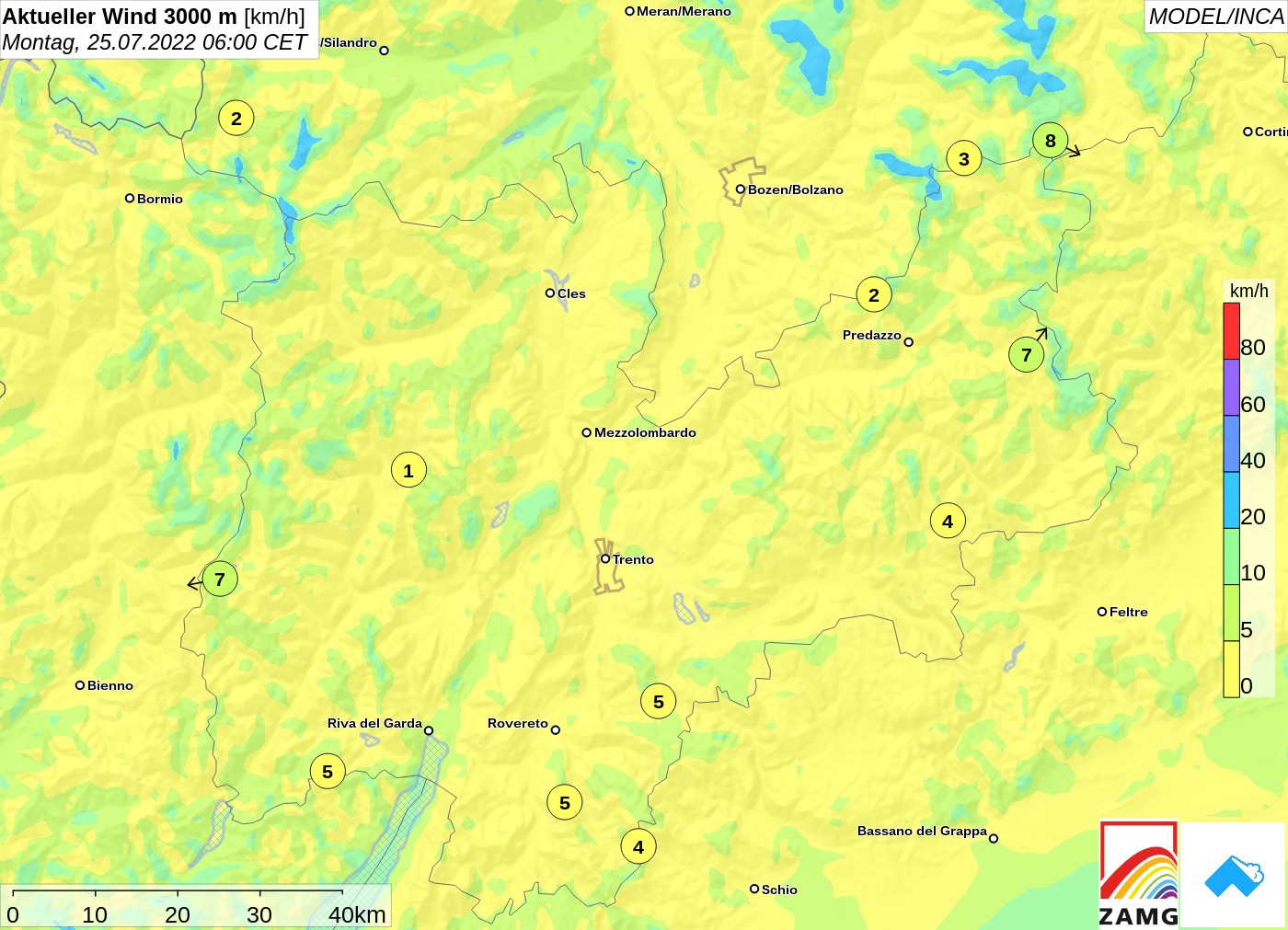Click the green 10 km/h legend color
This screenshot has height=930, width=1288.
click(x=1231, y=557)
